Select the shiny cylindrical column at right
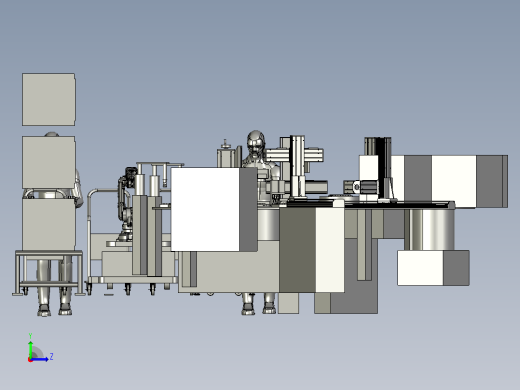 [x=429, y=230]
